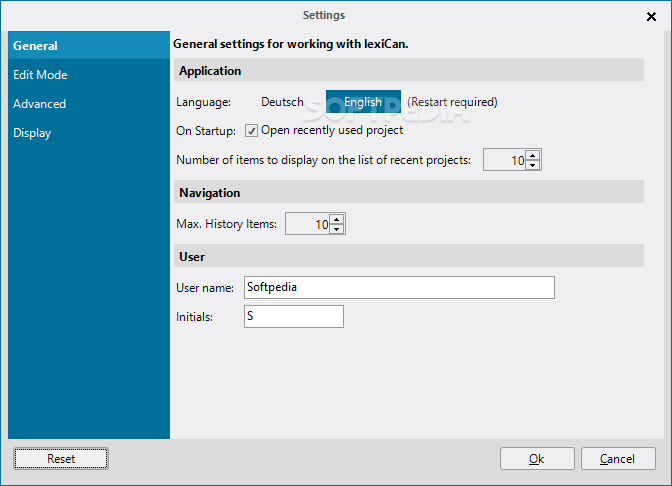Viewport: 672px width, 486px height.
Task: Click the 'Open recently used project' label
Action: coord(332,130)
